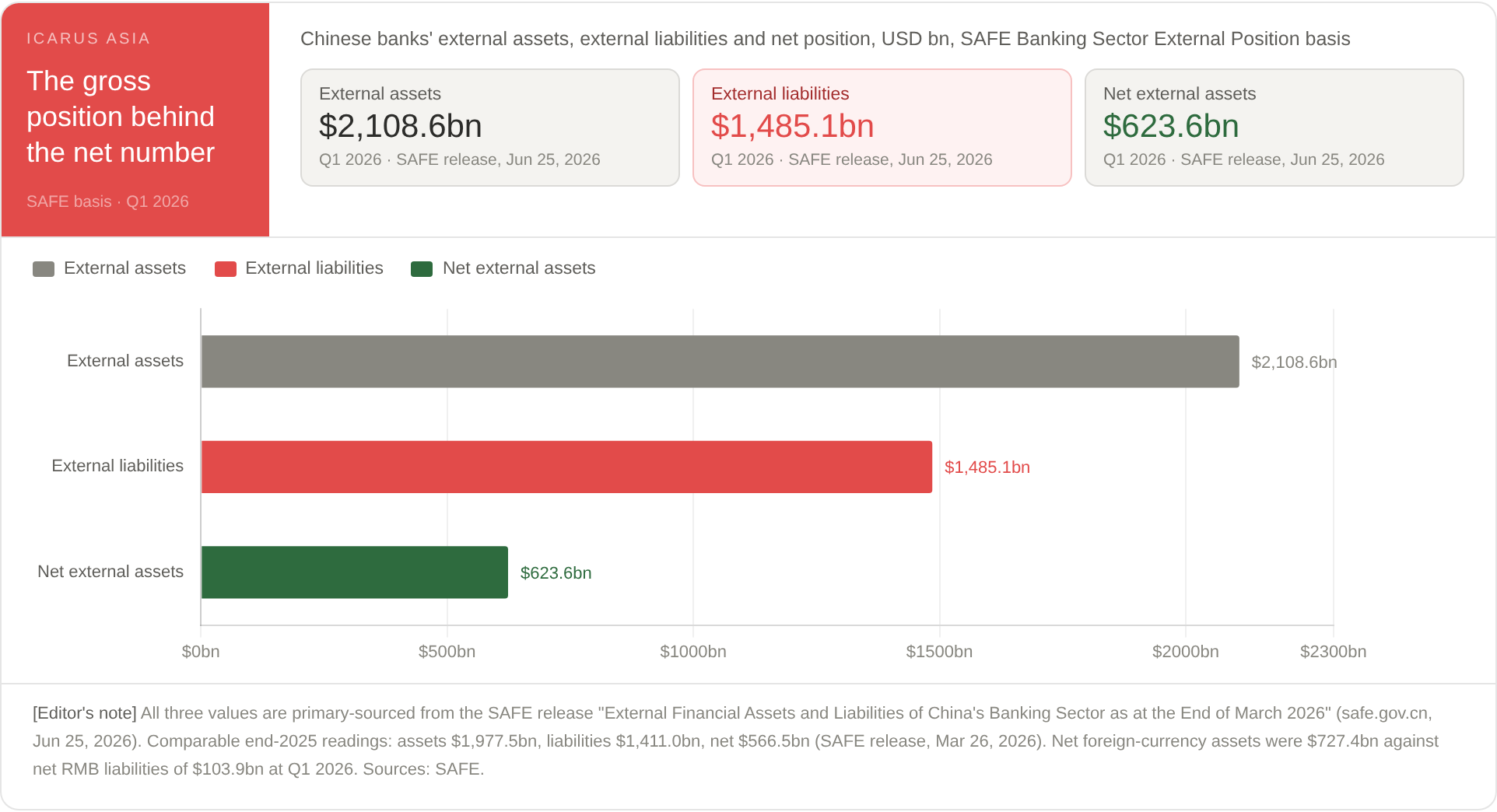Click the $1000bn axis tick label
Screen dimensions: 1497x812
coord(693,652)
